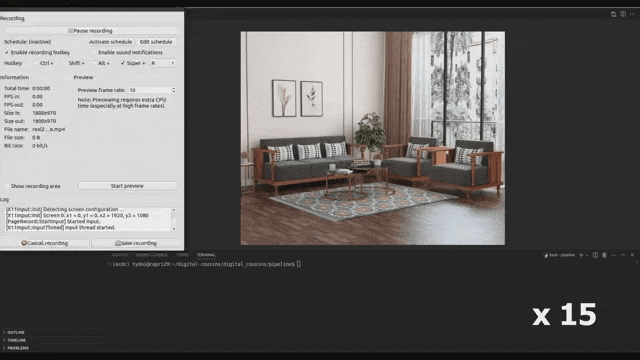
Task: Maximize panel with the up chevron
Action: pyautogui.click(x=623, y=255)
